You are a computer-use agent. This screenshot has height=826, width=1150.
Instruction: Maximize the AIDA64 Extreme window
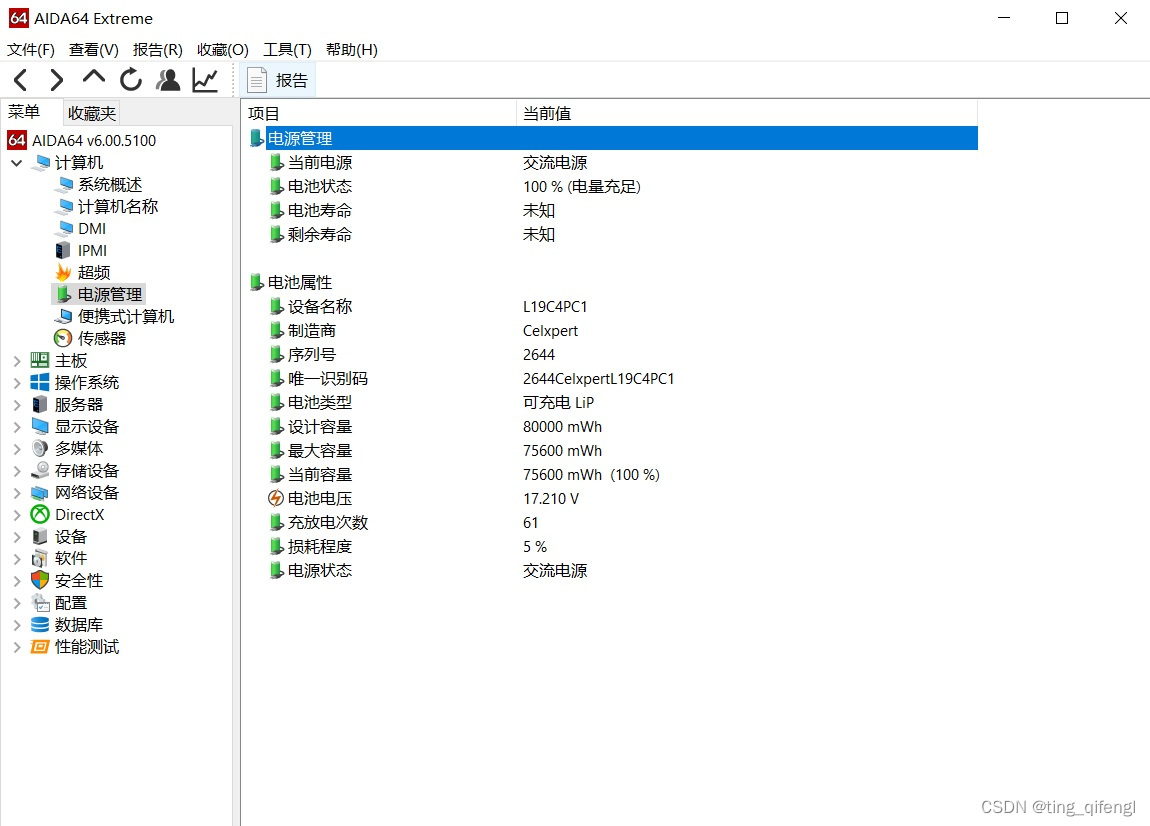point(1061,18)
